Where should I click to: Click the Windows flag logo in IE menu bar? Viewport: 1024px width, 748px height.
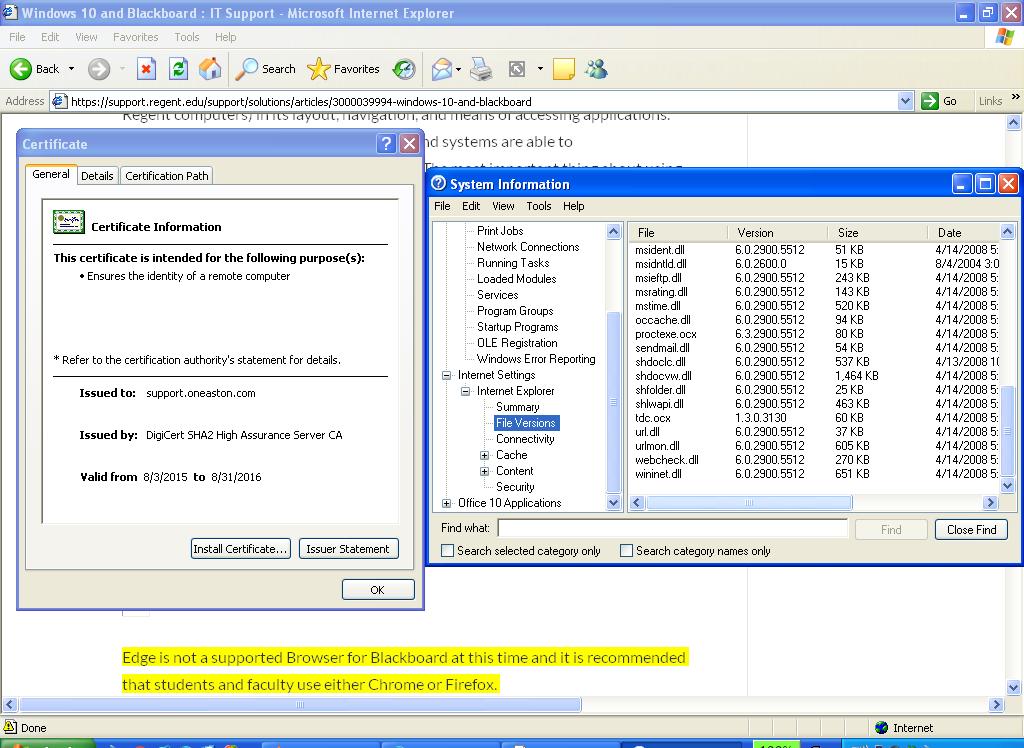1004,37
